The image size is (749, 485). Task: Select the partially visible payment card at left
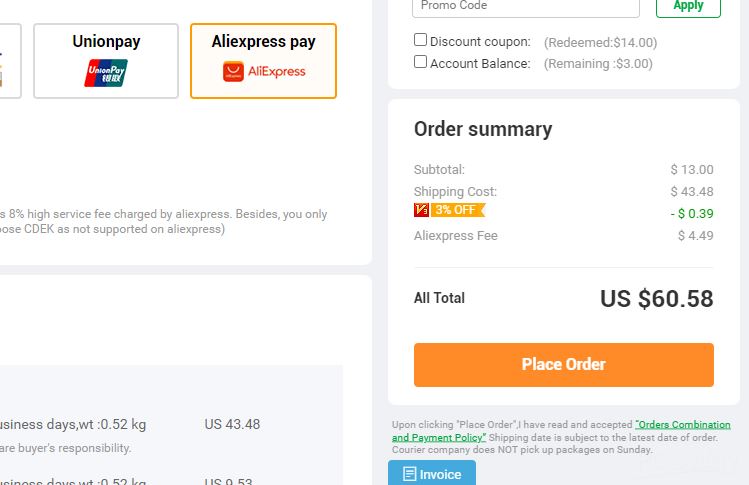[10, 61]
